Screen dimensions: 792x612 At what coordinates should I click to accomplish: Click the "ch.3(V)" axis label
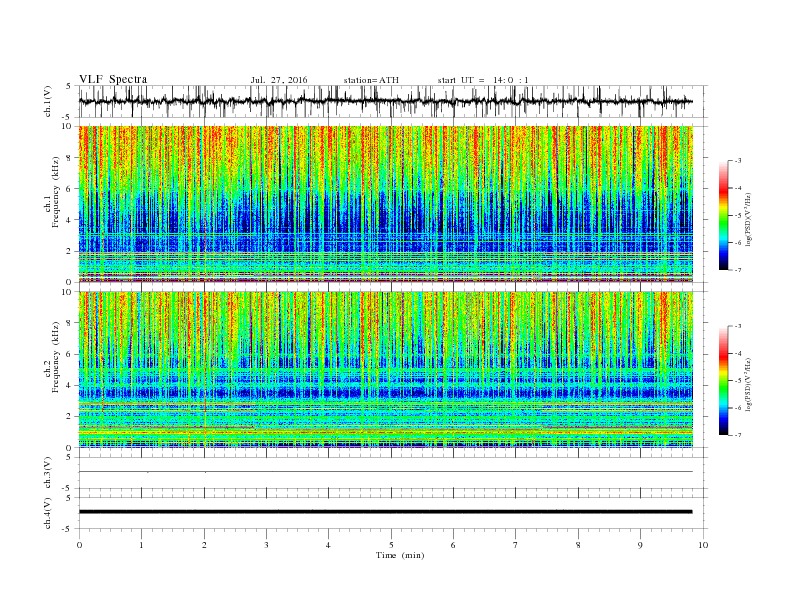pos(48,473)
